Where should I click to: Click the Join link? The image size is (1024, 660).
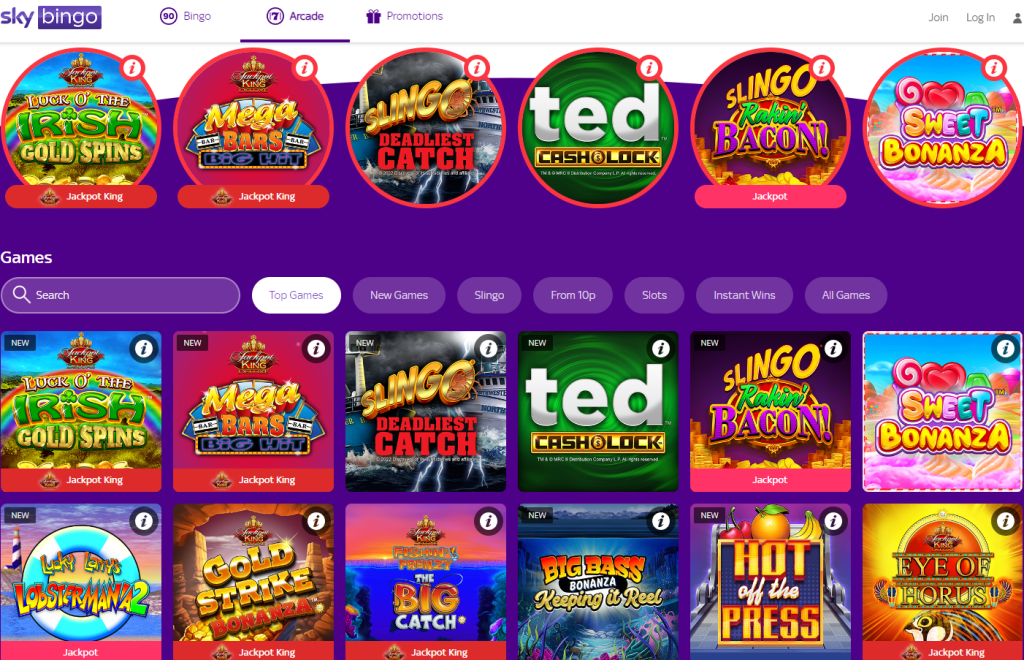click(x=938, y=18)
